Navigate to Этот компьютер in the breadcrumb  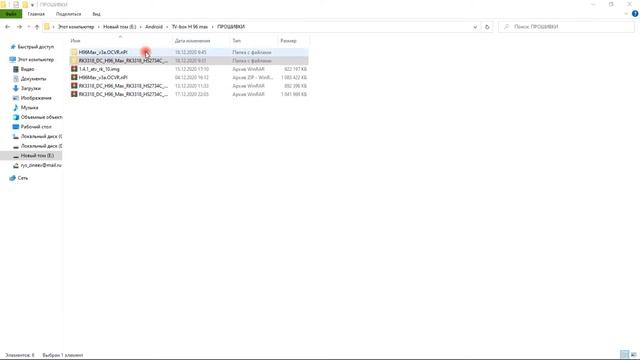pos(76,27)
